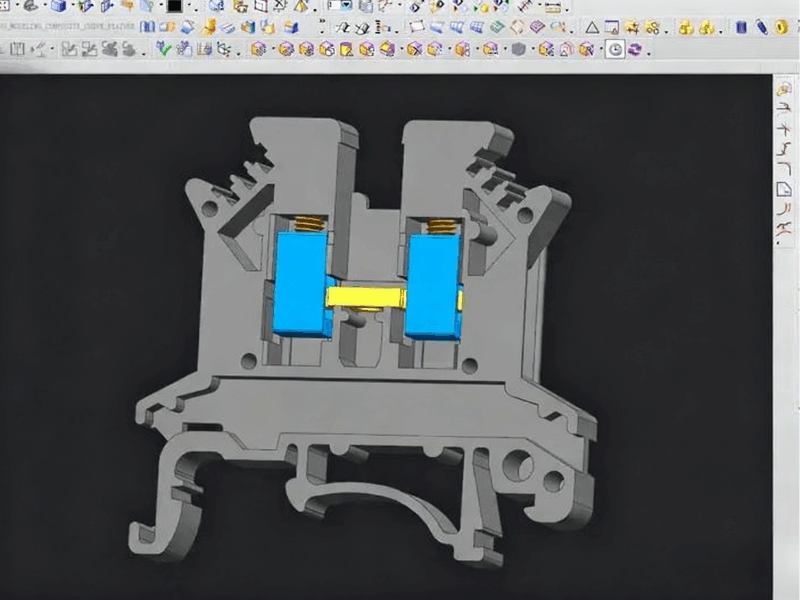The height and width of the screenshot is (600, 800).
Task: Expand the small combo box in the top toolbar
Action: pyautogui.click(x=333, y=6)
